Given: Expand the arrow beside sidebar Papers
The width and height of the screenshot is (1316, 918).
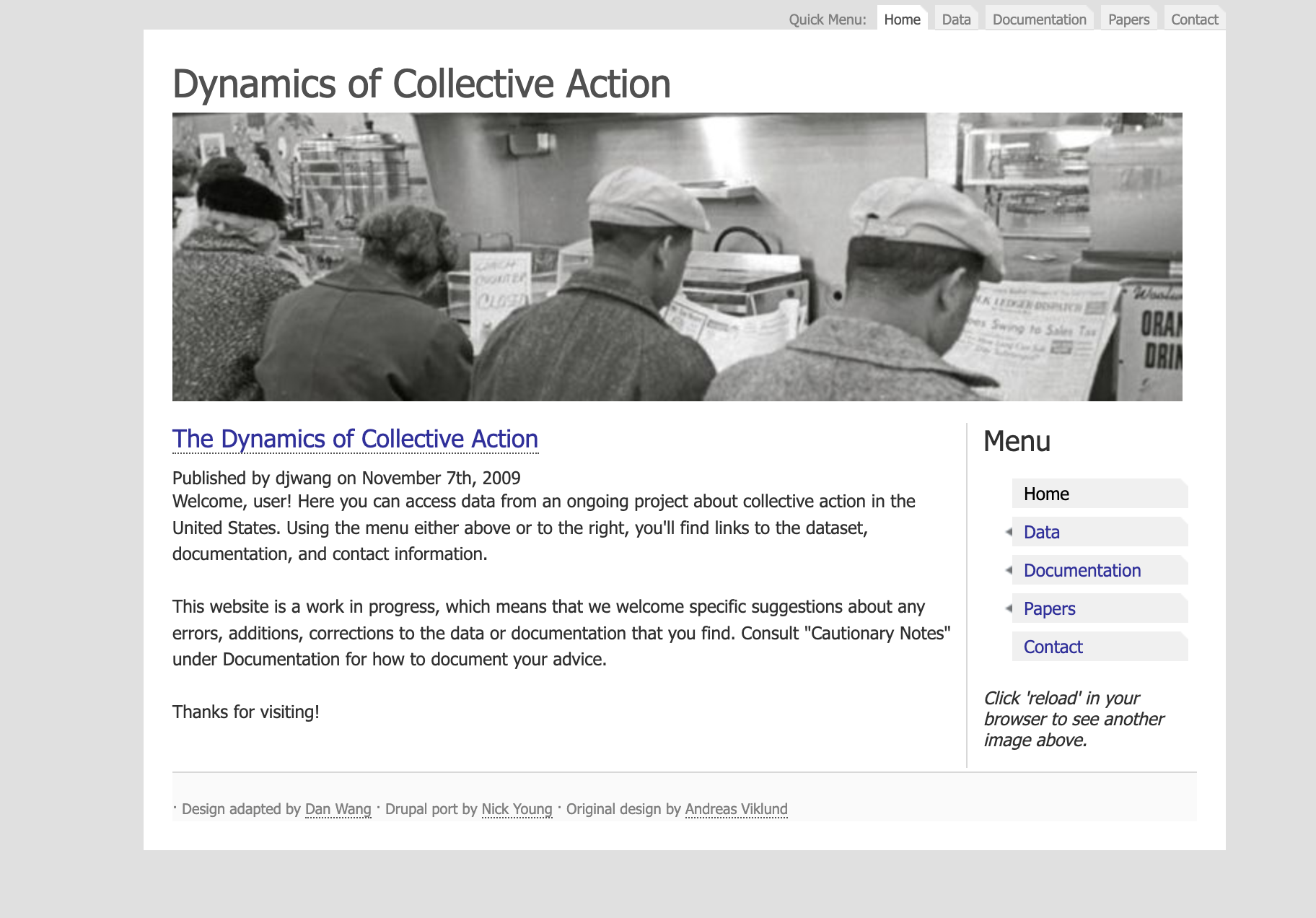Looking at the screenshot, I should pyautogui.click(x=1009, y=608).
